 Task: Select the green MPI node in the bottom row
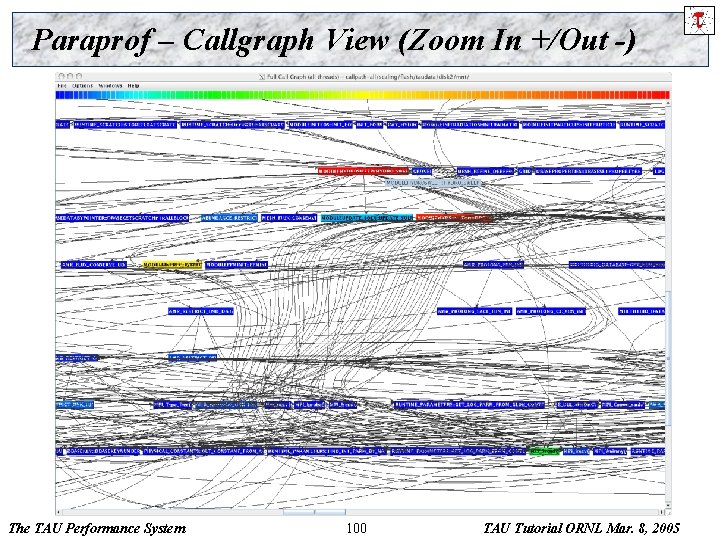(545, 451)
